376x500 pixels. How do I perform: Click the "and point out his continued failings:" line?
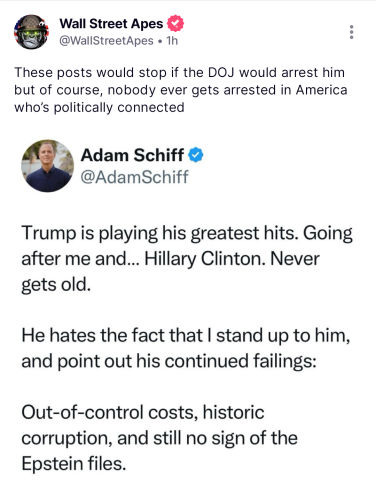pos(169,361)
